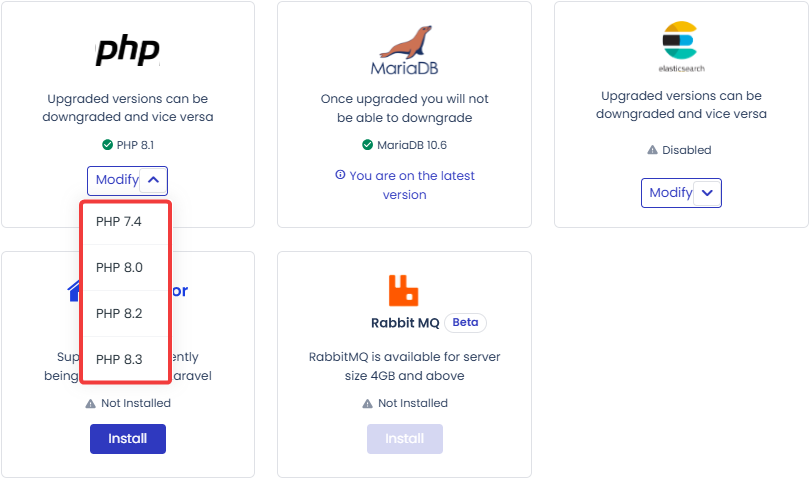This screenshot has height=479, width=810.
Task: Click green check icon beside PHP 8.1
Action: [107, 145]
